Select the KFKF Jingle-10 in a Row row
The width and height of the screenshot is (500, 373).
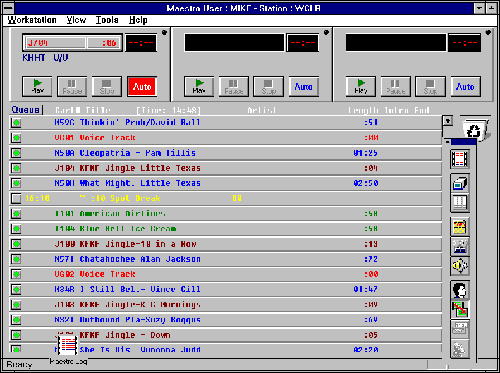[226, 244]
